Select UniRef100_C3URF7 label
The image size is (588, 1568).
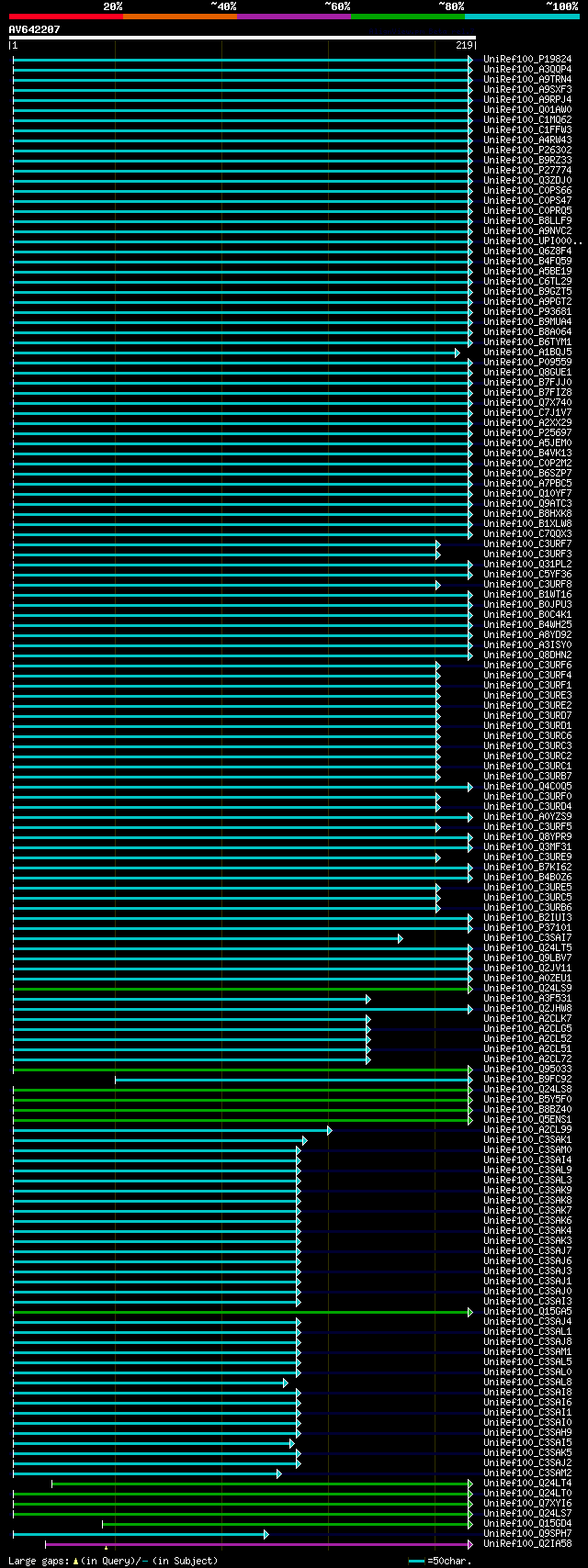click(527, 543)
